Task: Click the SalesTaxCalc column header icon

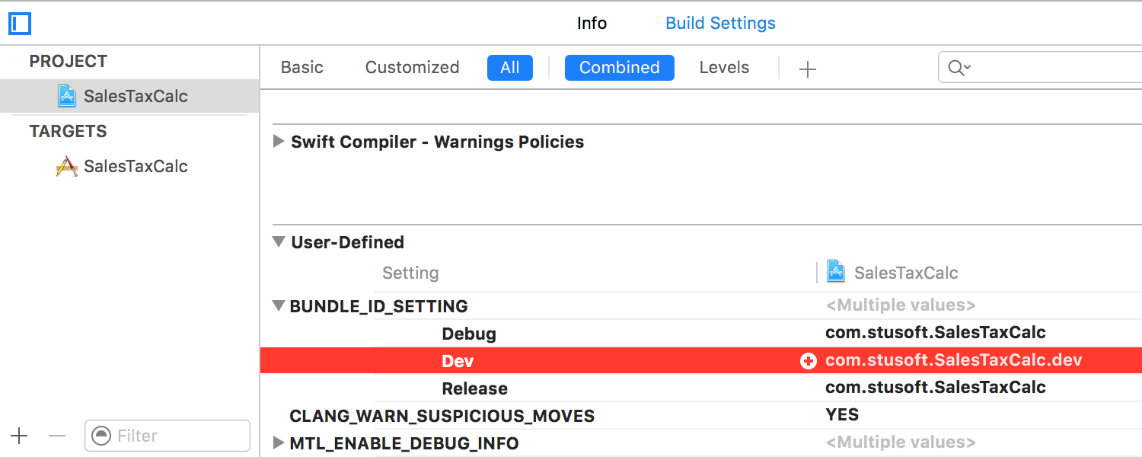Action: point(836,272)
